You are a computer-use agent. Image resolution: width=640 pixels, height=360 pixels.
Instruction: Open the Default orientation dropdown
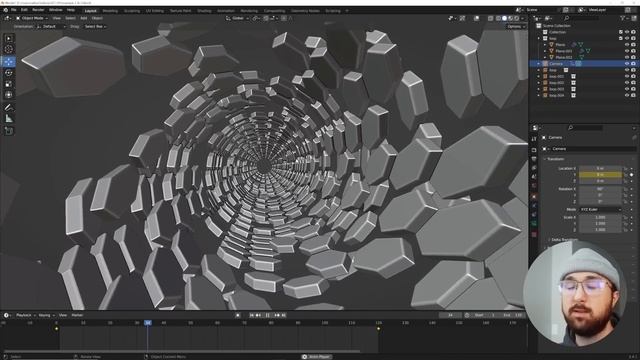51,27
